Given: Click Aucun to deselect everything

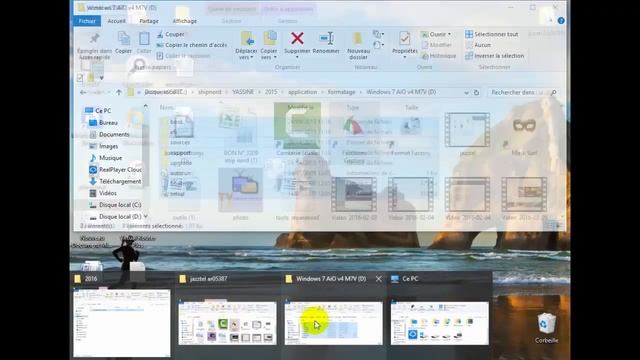Looking at the screenshot, I should [x=478, y=45].
